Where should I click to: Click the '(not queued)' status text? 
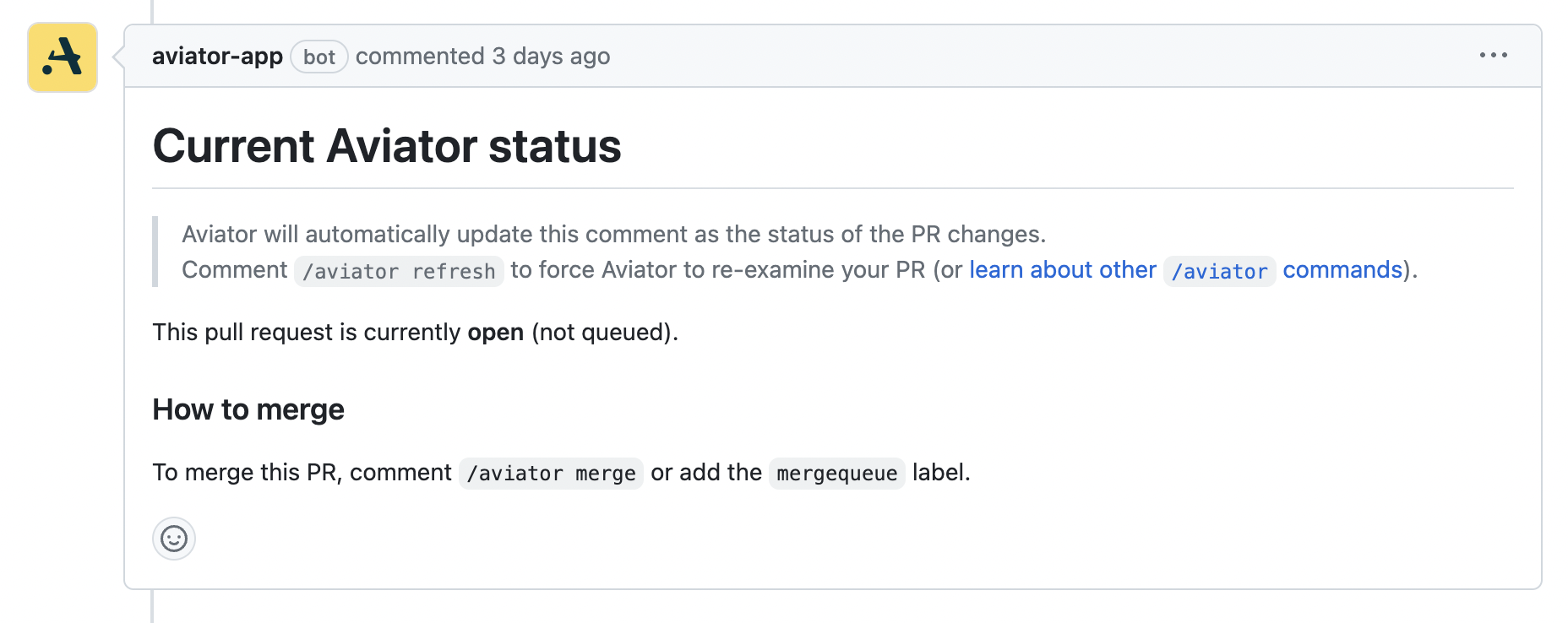tap(603, 333)
